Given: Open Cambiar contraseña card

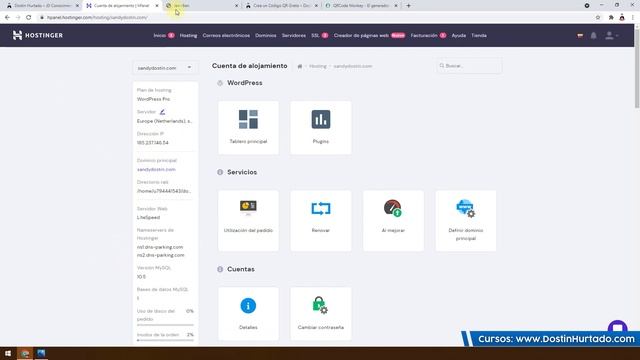Looking at the screenshot, I should tap(320, 313).
